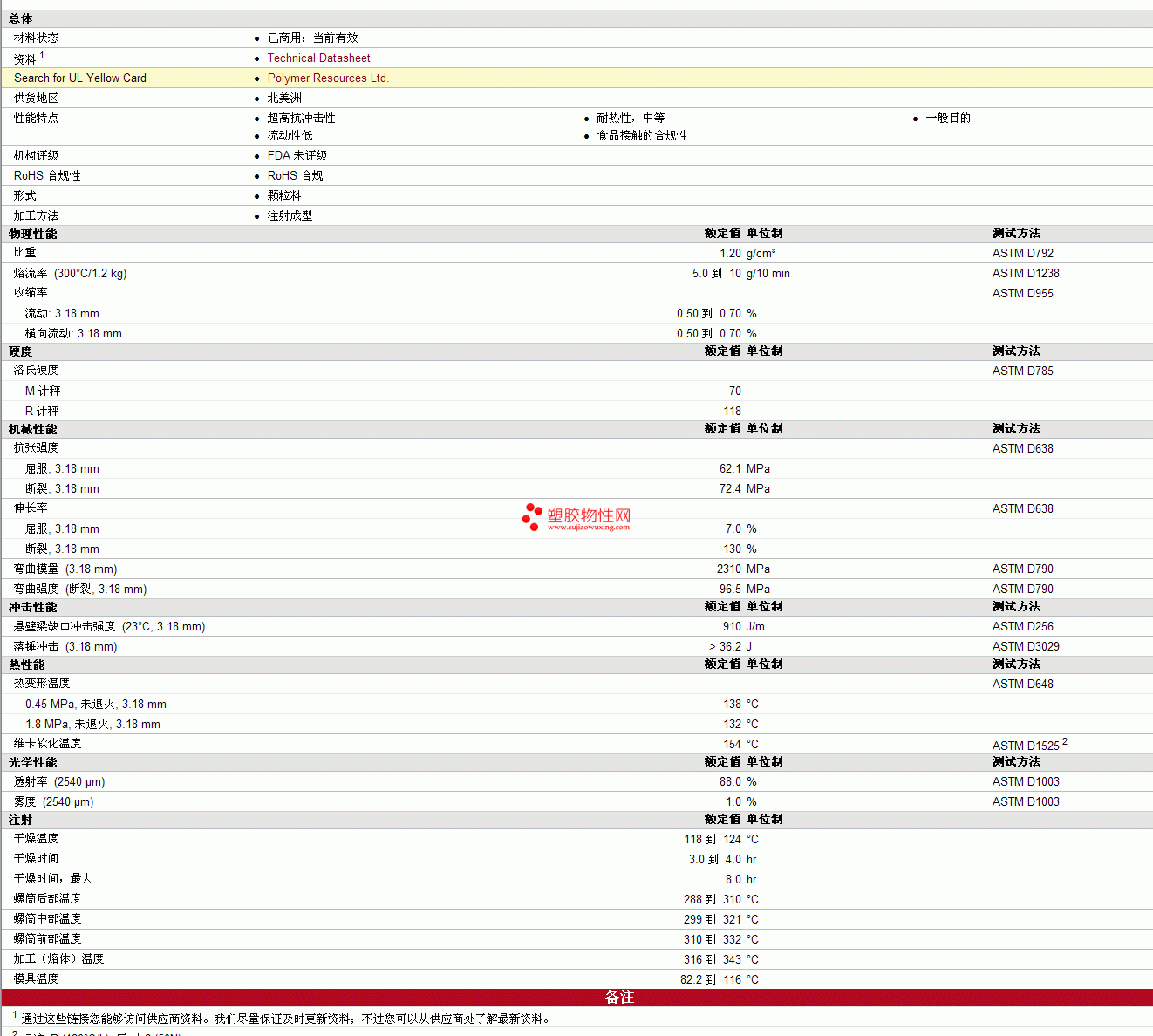The width and height of the screenshot is (1153, 1036).
Task: Select the ASTM D256 test method
Action: [x=1023, y=626]
